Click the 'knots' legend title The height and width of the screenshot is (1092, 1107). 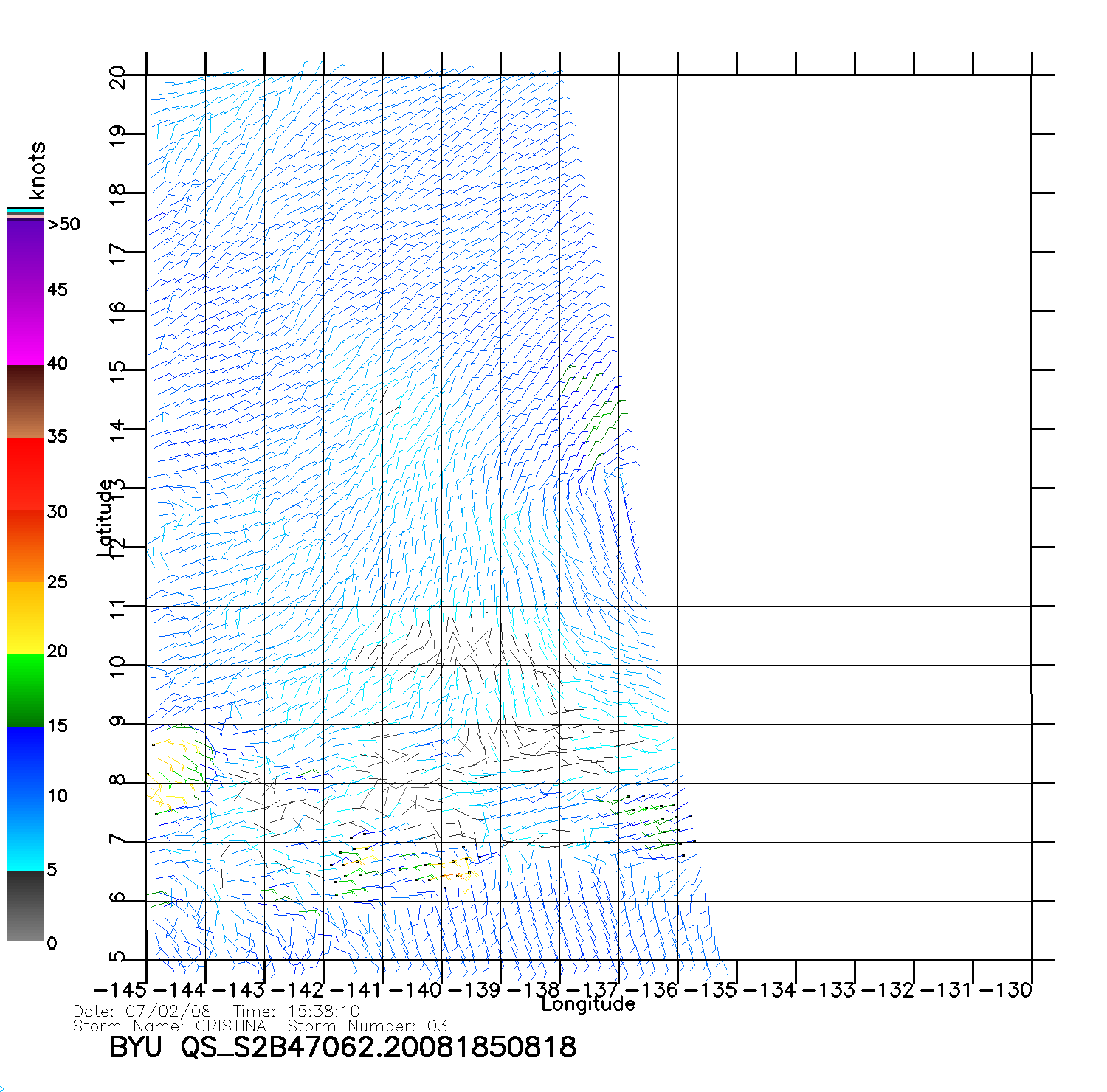(x=37, y=170)
